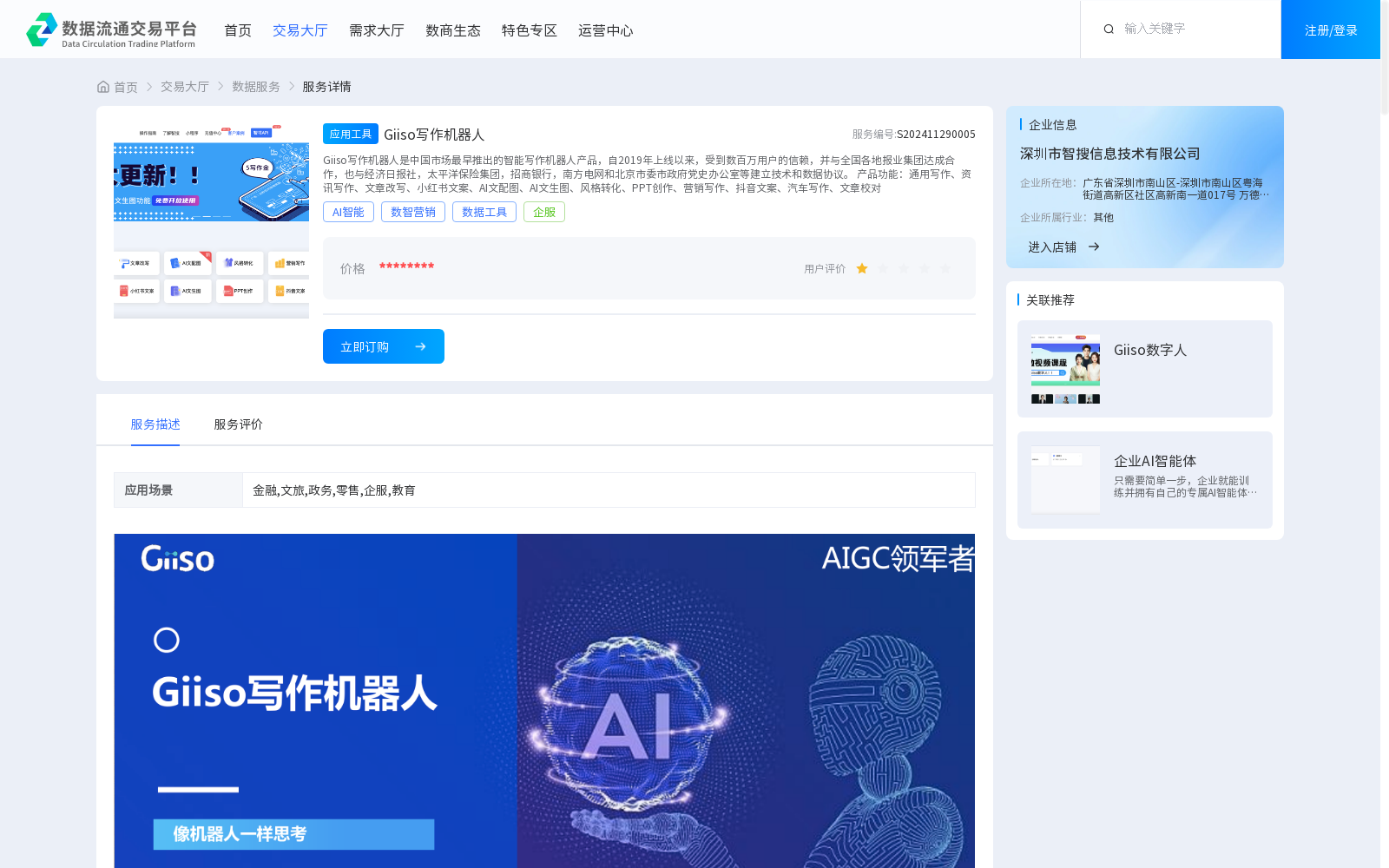The image size is (1389, 868).
Task: Click arrow icon beside 进入店铺
Action: [x=1094, y=247]
